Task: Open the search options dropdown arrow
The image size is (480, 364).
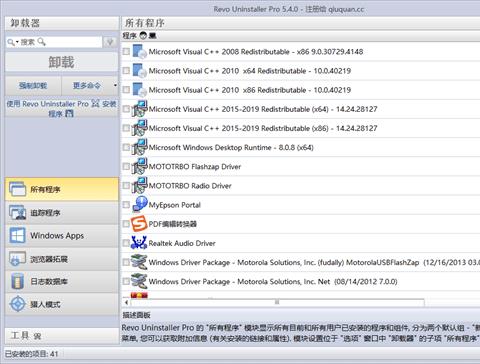Action: point(17,42)
